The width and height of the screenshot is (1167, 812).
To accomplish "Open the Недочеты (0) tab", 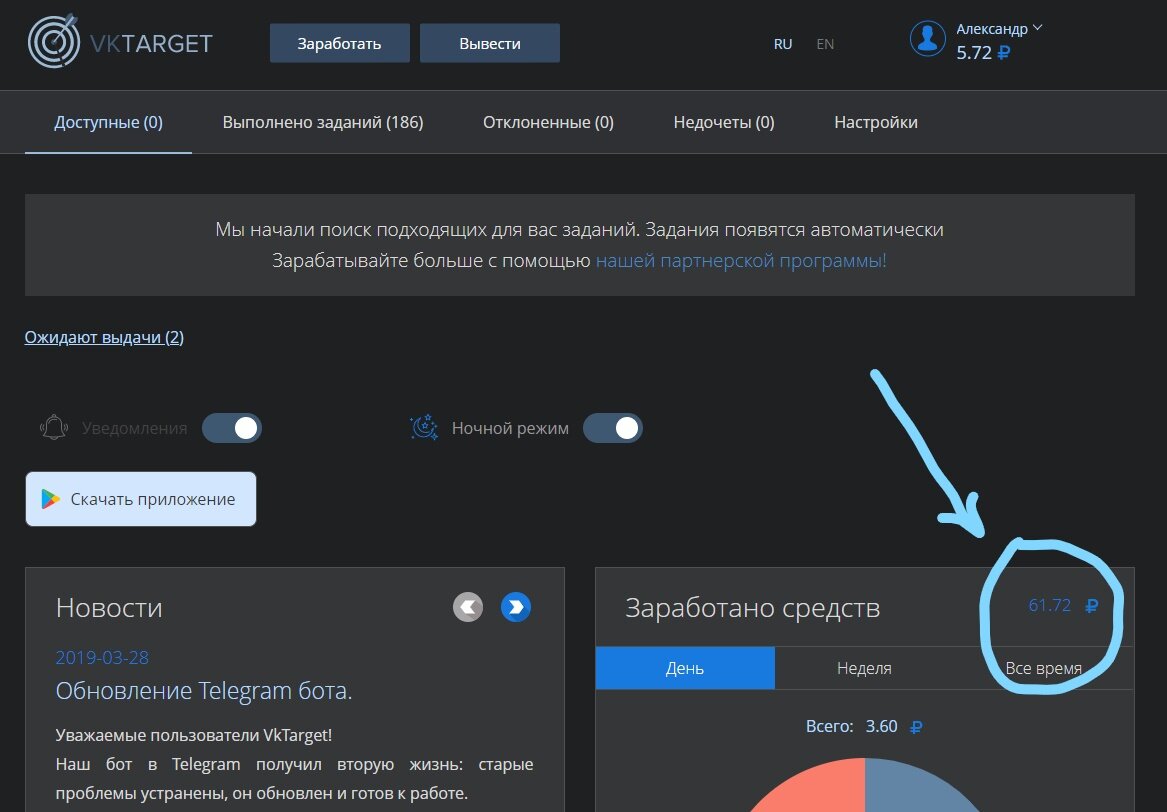I will click(724, 122).
